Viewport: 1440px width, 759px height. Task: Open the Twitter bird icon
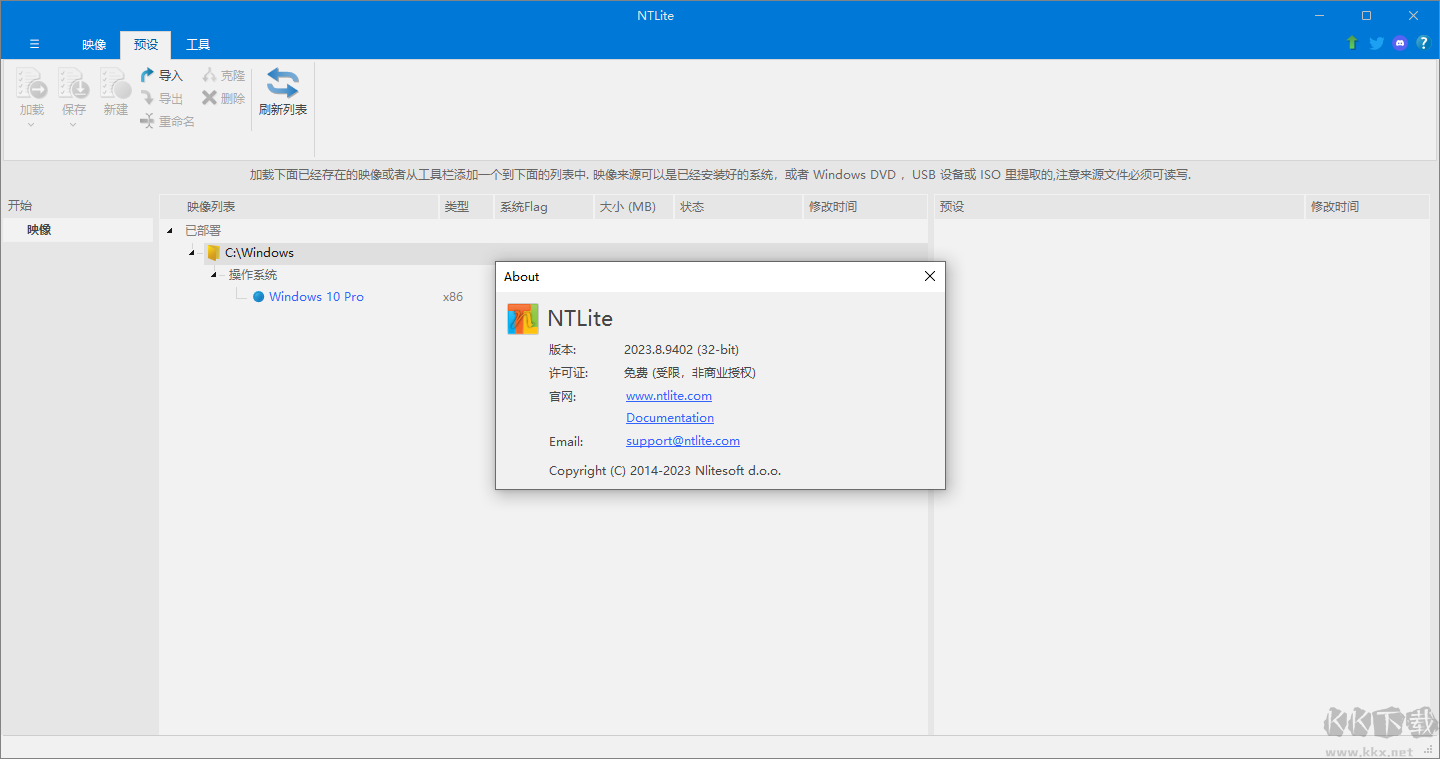(1376, 43)
